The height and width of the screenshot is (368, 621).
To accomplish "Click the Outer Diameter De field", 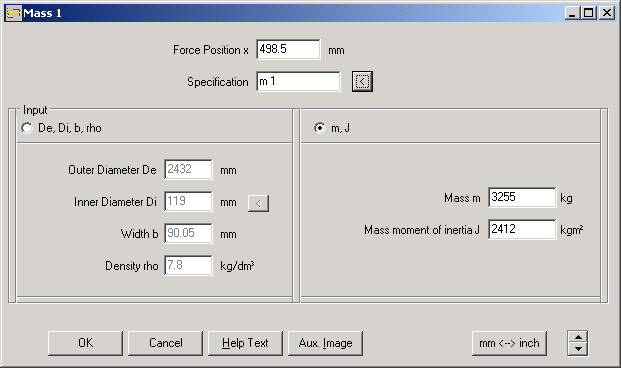I will [x=189, y=170].
